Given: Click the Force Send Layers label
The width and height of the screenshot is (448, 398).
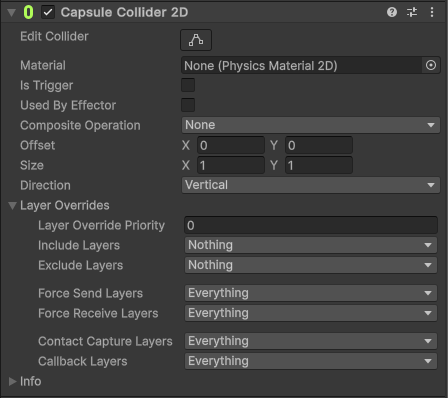Looking at the screenshot, I should tap(90, 294).
